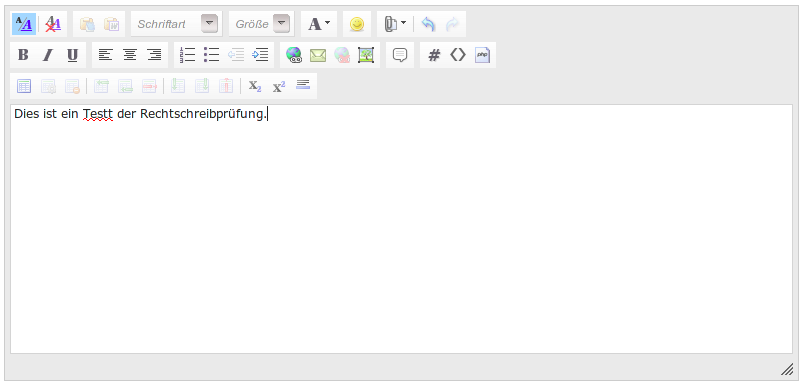Decrease the indent
803x386 pixels.
click(x=236, y=55)
